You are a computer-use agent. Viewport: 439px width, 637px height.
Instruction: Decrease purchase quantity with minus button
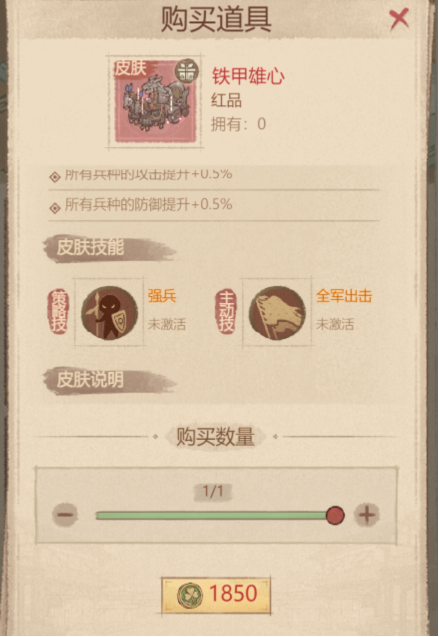[x=65, y=515]
